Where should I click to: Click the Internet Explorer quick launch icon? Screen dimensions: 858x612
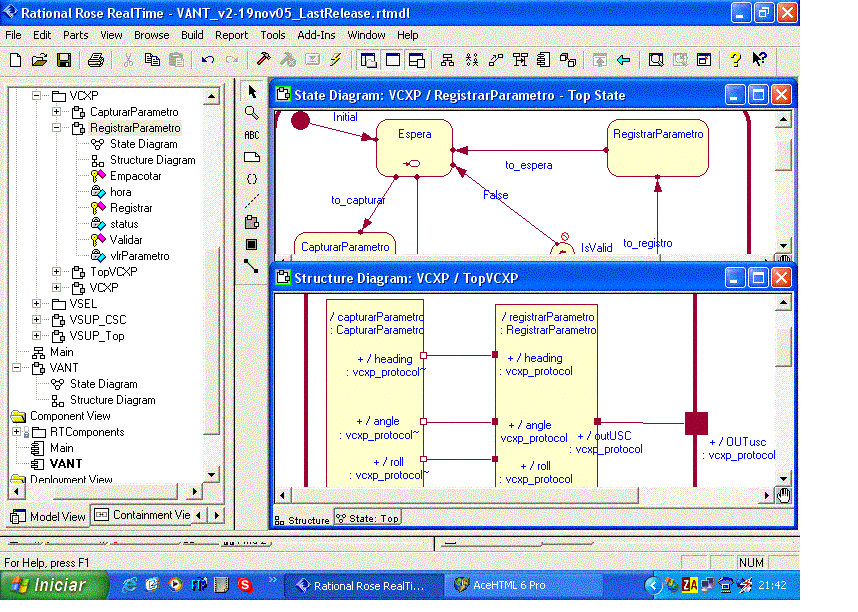pyautogui.click(x=129, y=585)
